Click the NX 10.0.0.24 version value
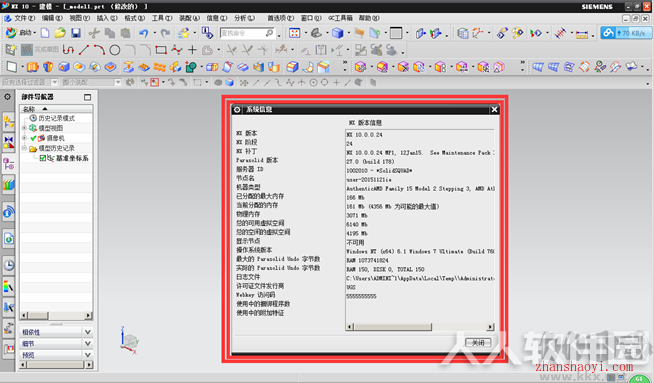This screenshot has width=654, height=383. tap(364, 135)
